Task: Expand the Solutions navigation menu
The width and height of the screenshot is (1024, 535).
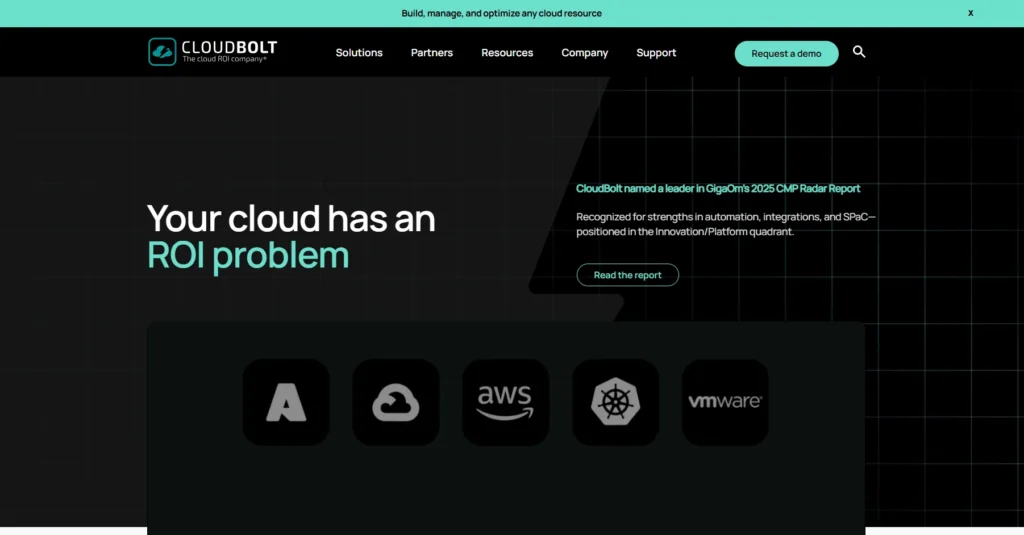Action: click(x=359, y=53)
